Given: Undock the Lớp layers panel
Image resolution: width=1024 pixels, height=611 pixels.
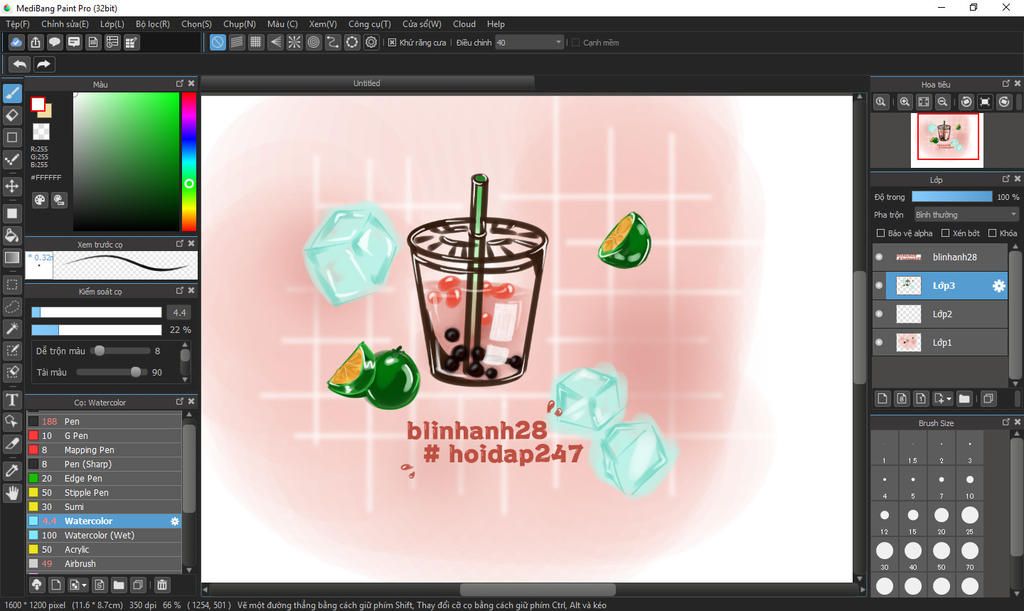Looking at the screenshot, I should point(1006,179).
